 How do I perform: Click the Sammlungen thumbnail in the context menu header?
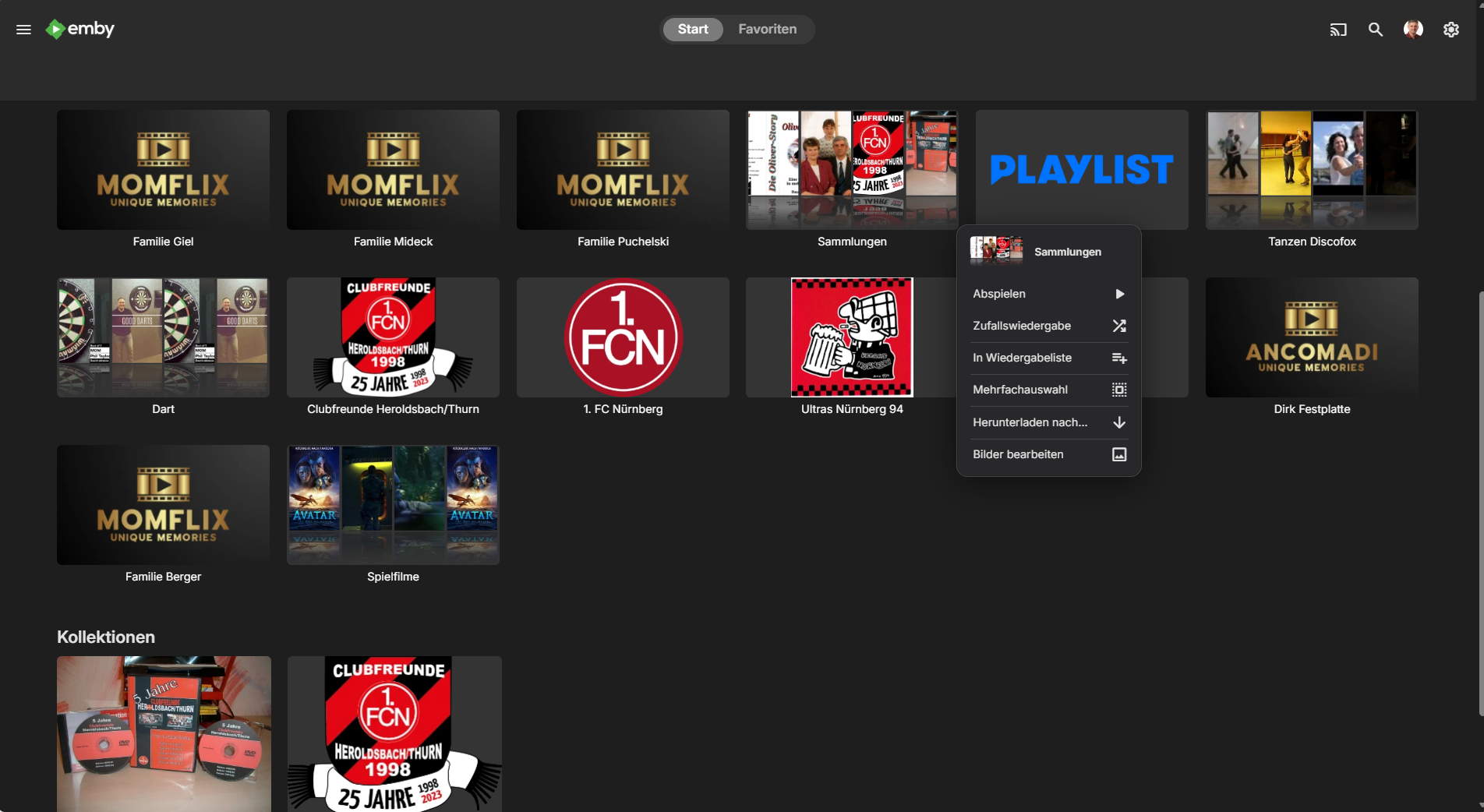pyautogui.click(x=996, y=249)
